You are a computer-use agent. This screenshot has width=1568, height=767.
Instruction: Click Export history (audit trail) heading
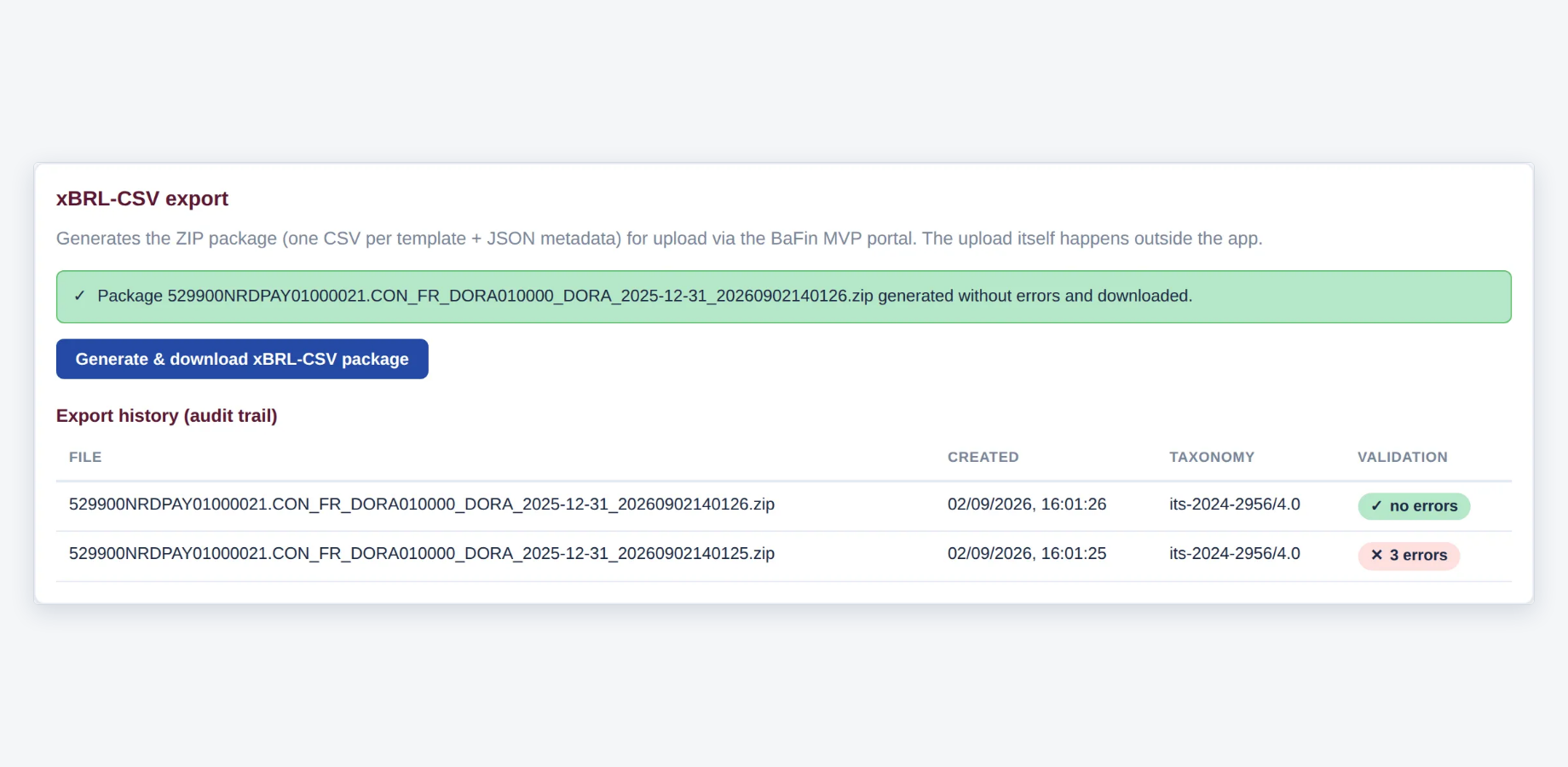pyautogui.click(x=167, y=416)
